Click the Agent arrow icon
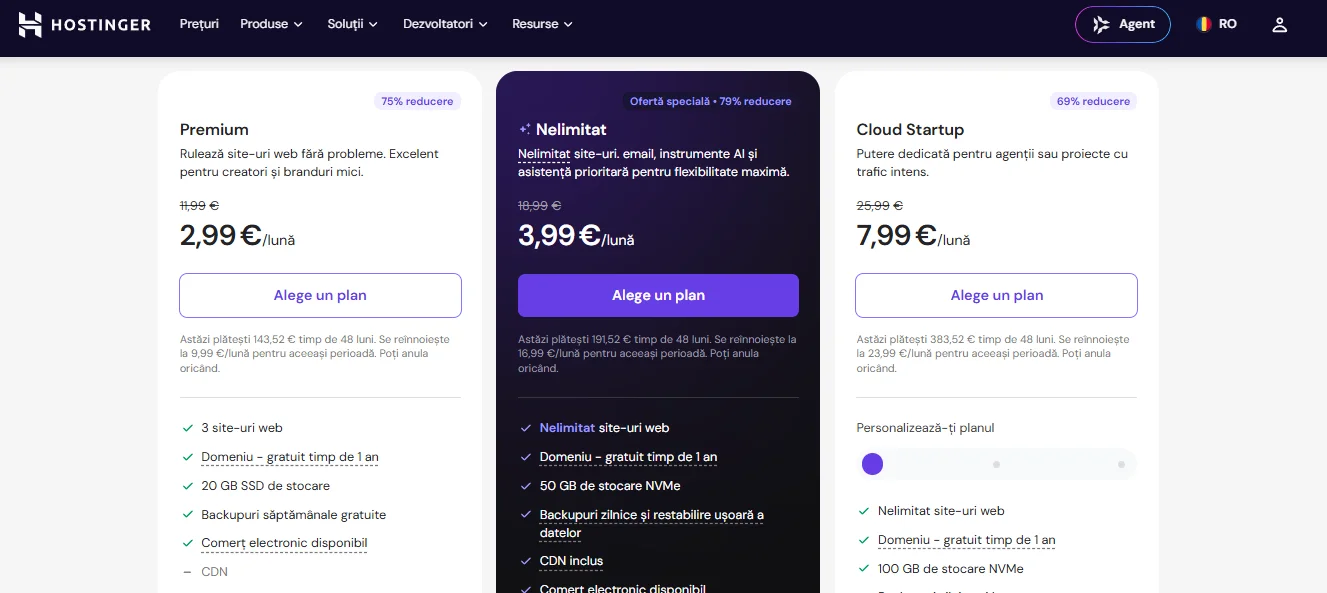The height and width of the screenshot is (593, 1327). click(1101, 24)
